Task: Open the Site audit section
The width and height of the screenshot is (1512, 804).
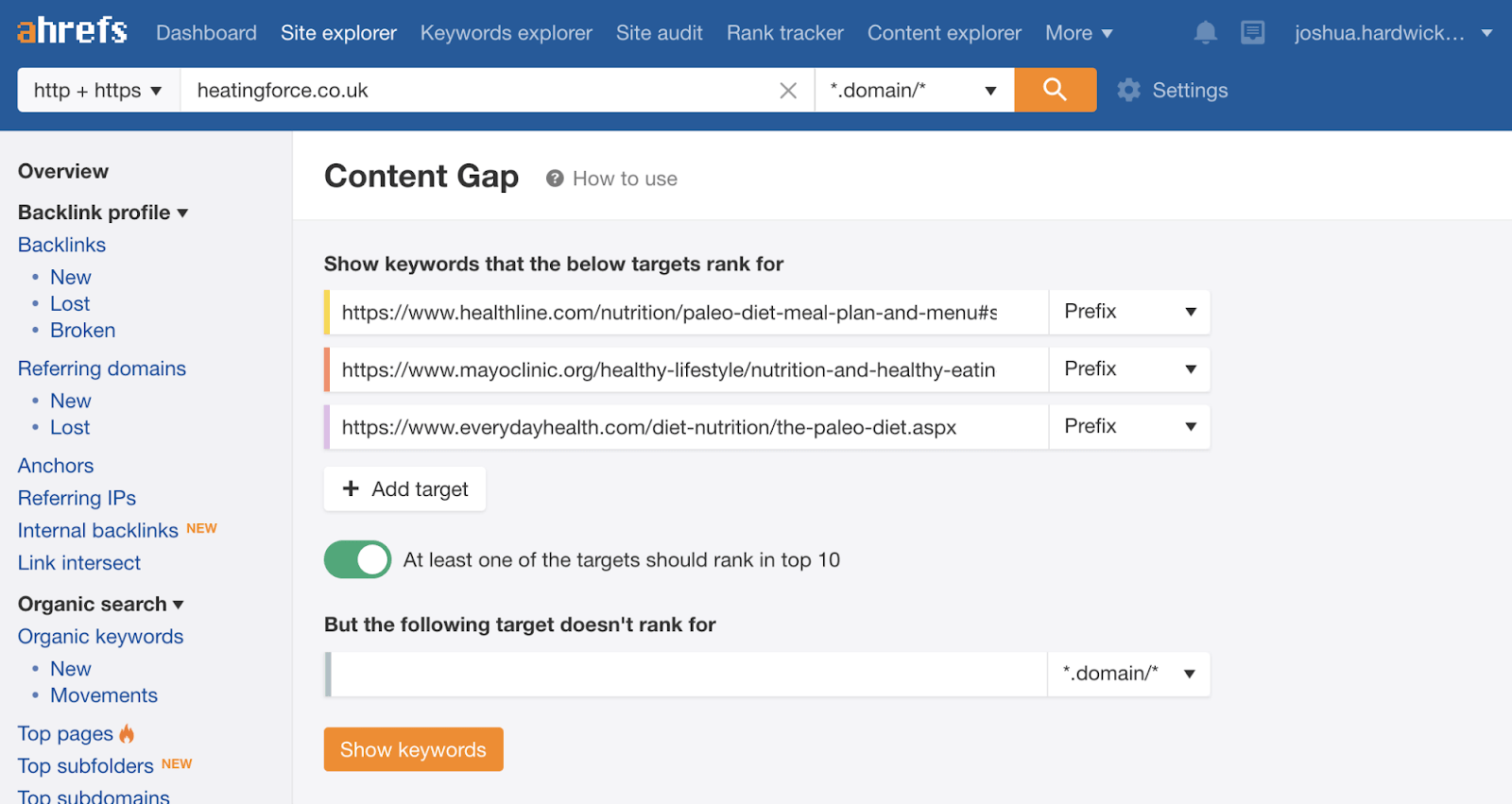Action: (659, 33)
